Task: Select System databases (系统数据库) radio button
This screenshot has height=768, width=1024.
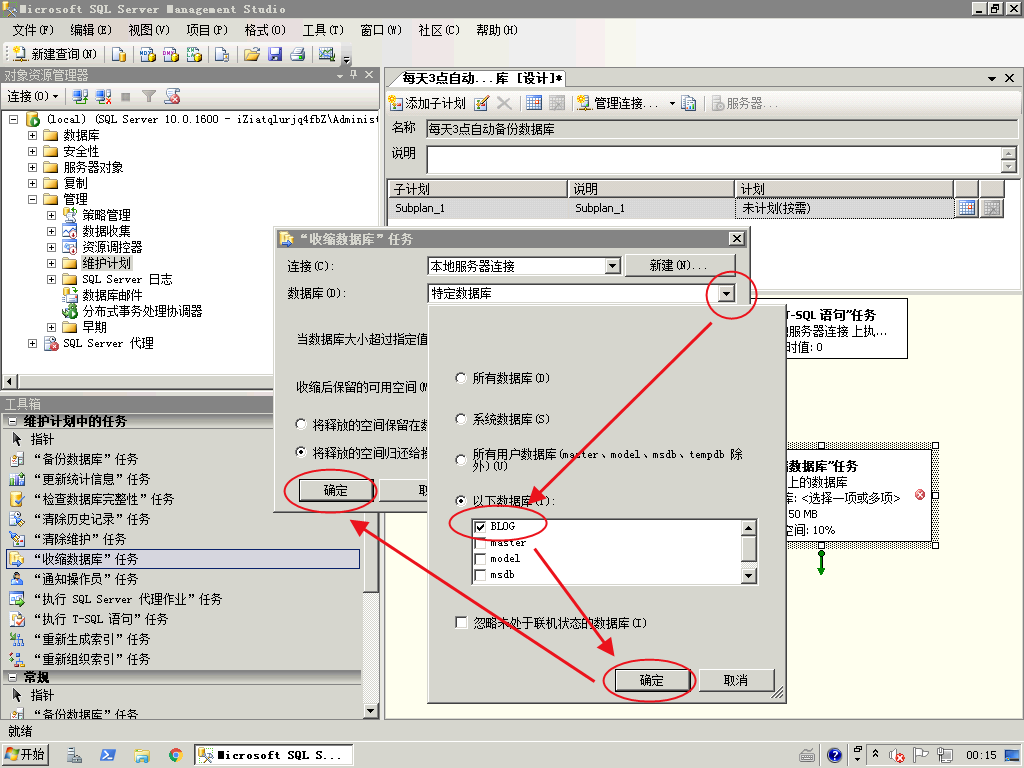Action: point(461,419)
